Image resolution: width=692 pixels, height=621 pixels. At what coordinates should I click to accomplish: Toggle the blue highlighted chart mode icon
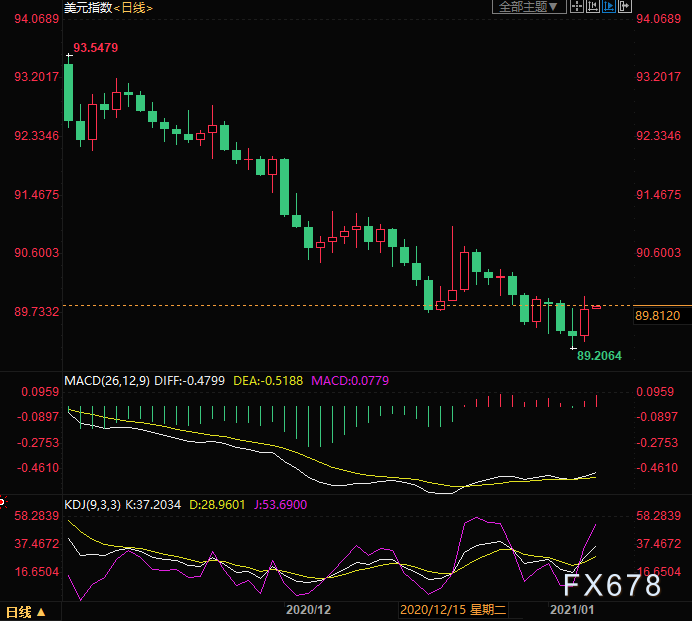tap(608, 6)
